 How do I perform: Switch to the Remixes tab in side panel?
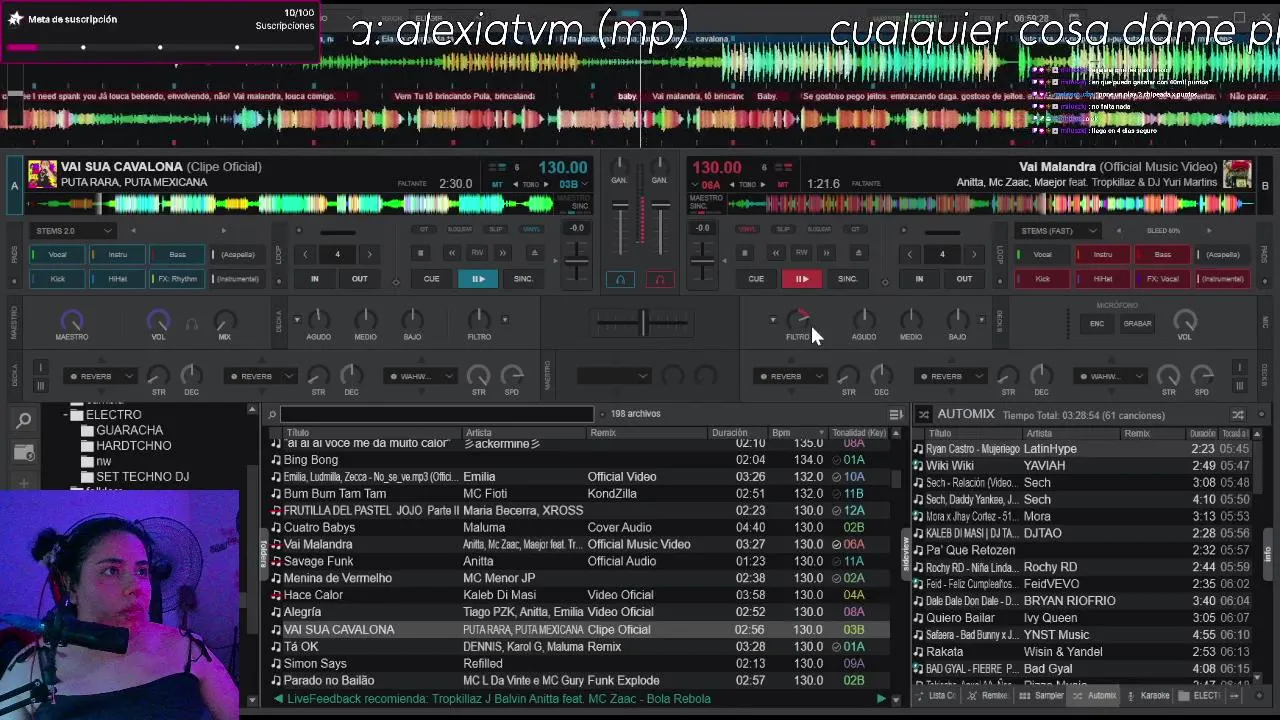coord(990,696)
